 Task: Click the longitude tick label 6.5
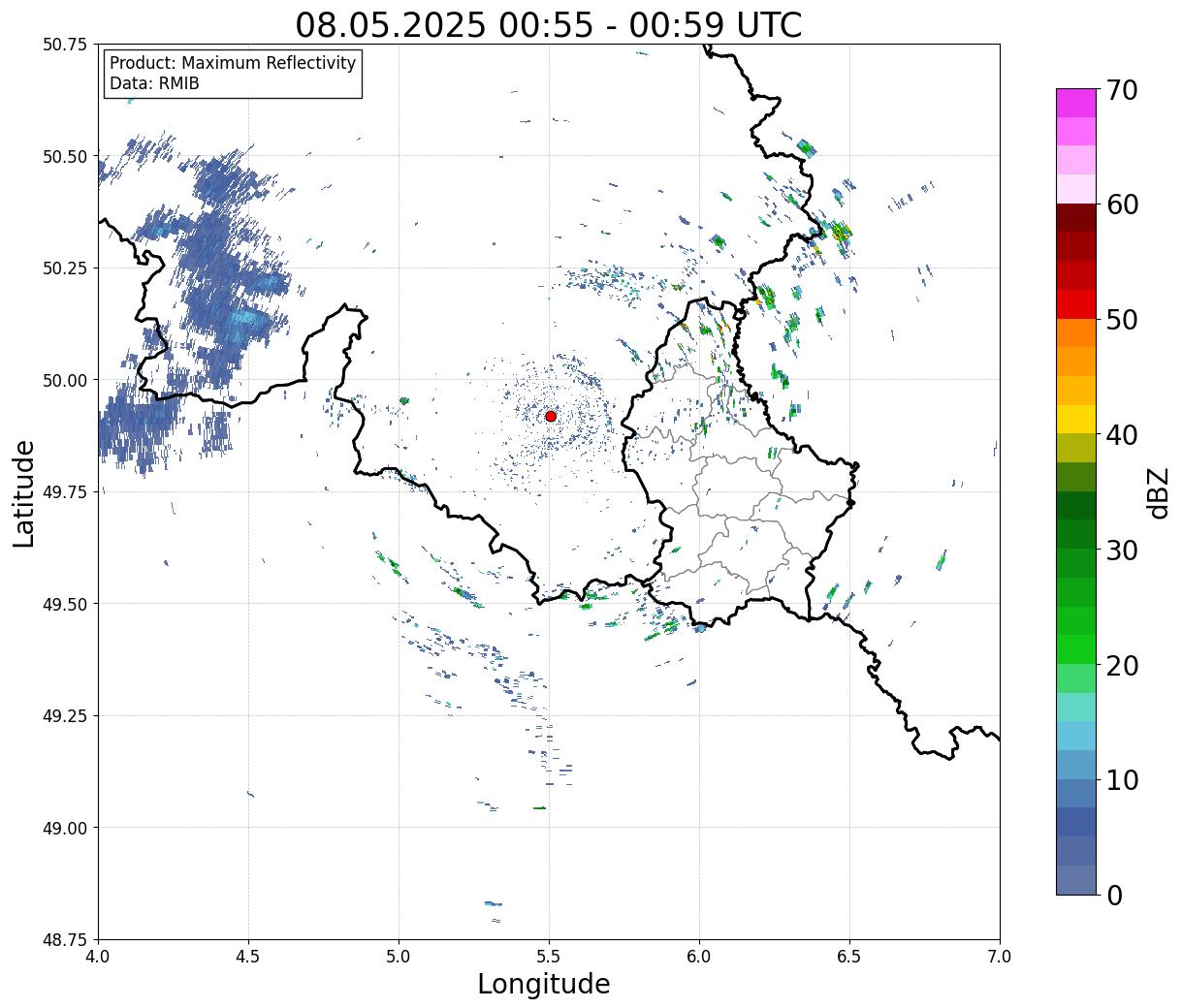coord(849,957)
